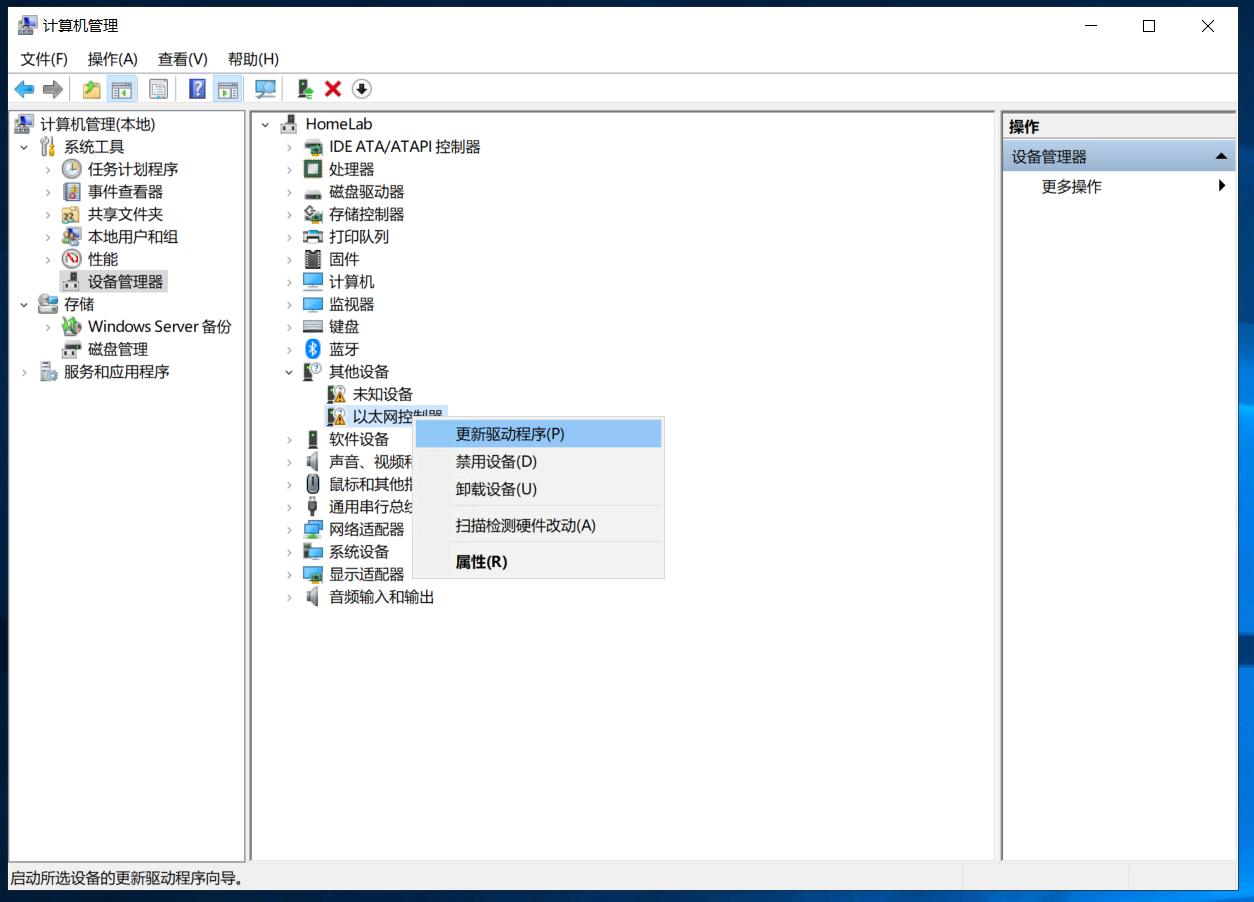The height and width of the screenshot is (902, 1254).
Task: Expand the 通用串行总线 category
Action: (x=289, y=507)
